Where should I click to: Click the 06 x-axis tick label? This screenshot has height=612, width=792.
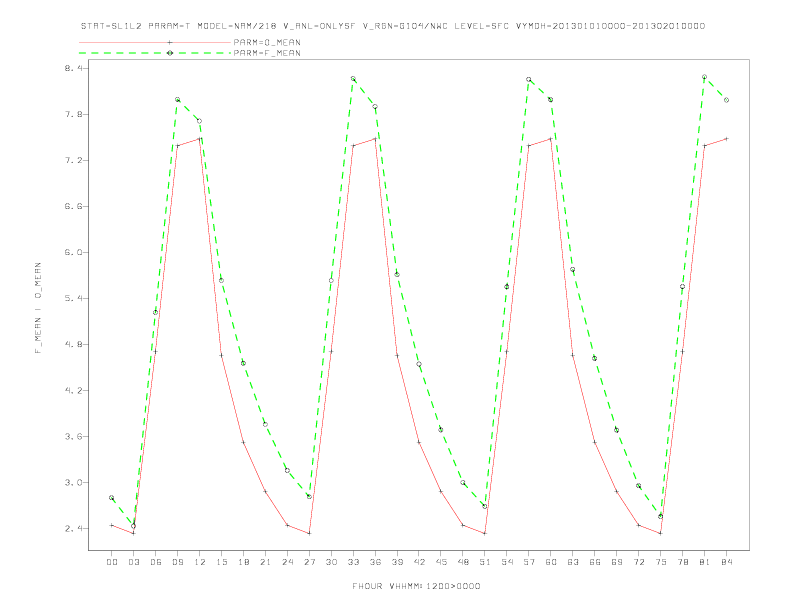[x=156, y=562]
